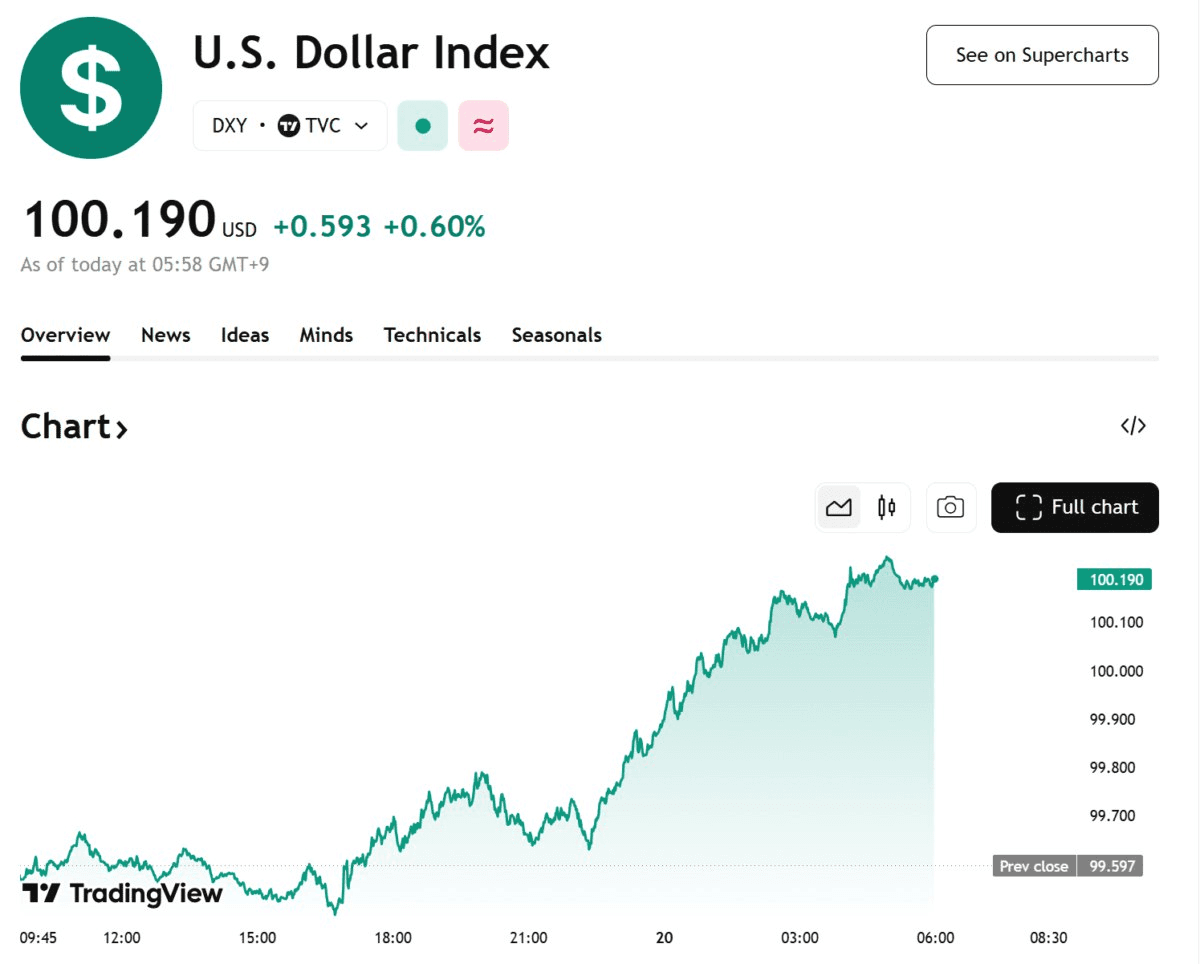Viewport: 1200px width, 964px height.
Task: Open the News tab
Action: click(166, 335)
